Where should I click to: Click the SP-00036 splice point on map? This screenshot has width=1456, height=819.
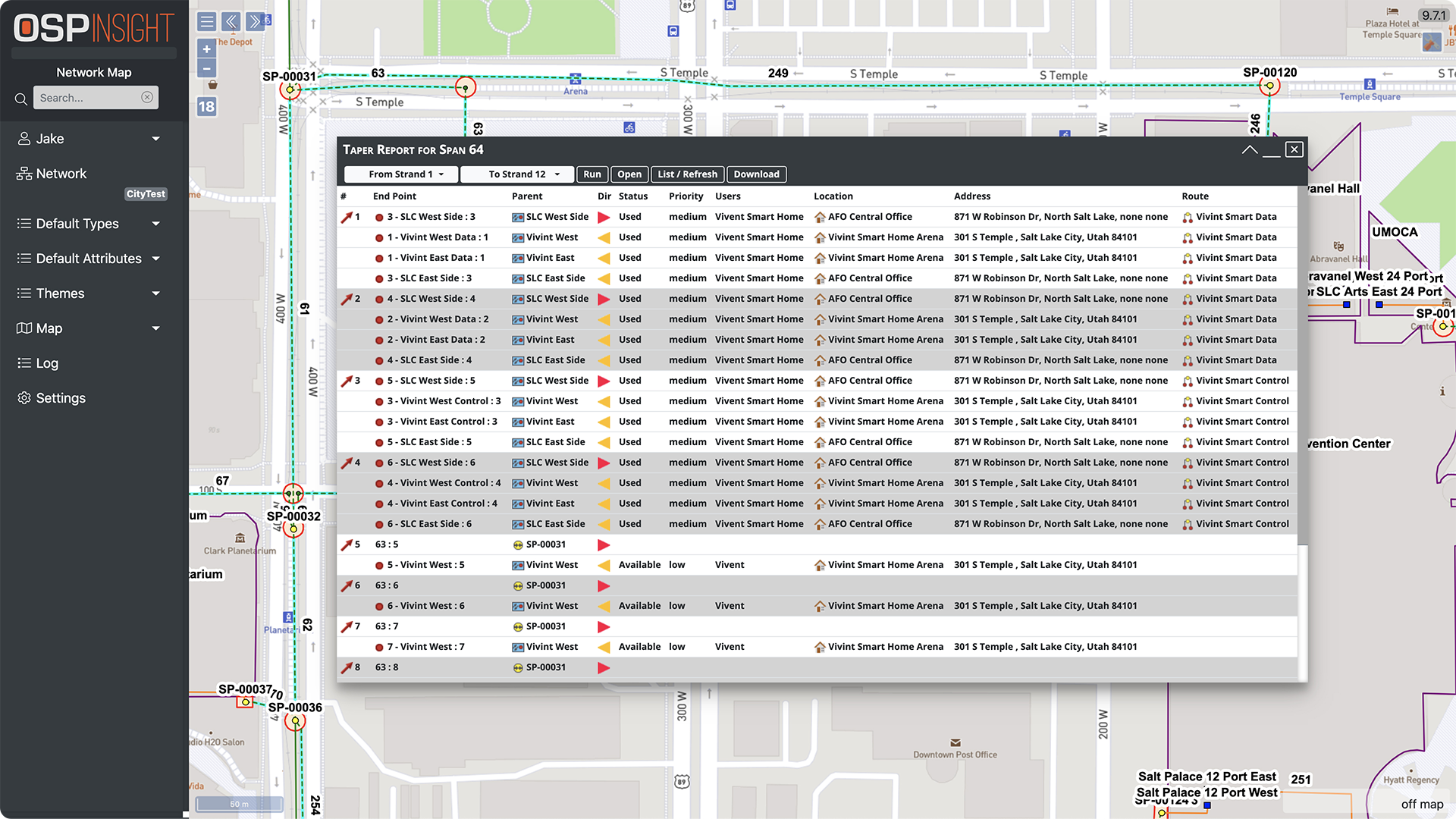[x=295, y=720]
